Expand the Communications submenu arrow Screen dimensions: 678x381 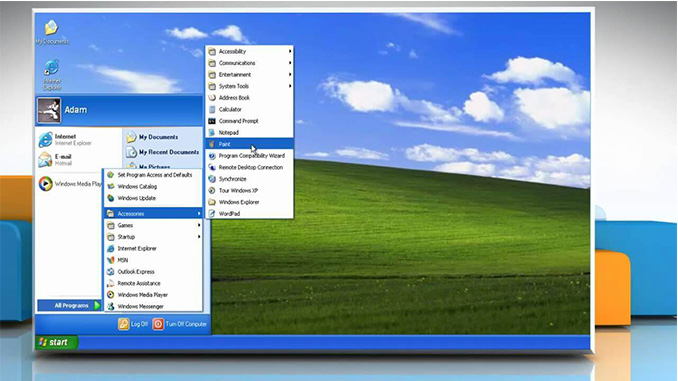tap(290, 63)
